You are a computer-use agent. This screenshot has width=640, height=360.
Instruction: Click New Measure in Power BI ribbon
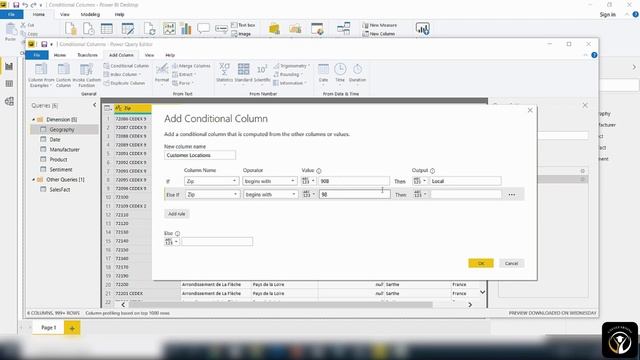click(x=380, y=25)
